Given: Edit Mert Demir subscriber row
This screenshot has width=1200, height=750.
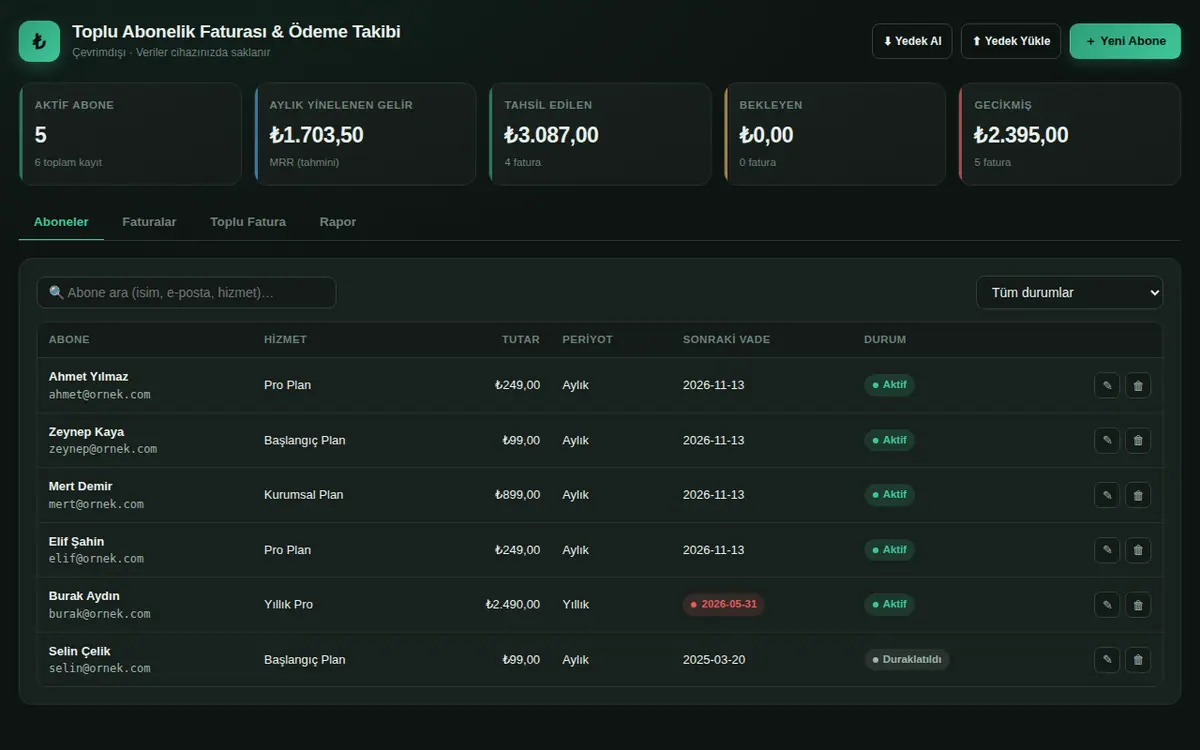Looking at the screenshot, I should [1107, 495].
